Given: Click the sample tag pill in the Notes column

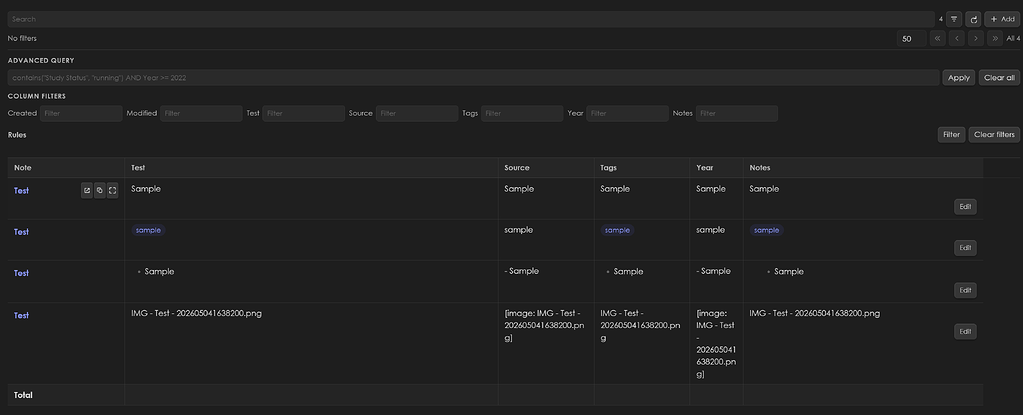Looking at the screenshot, I should 767,230.
